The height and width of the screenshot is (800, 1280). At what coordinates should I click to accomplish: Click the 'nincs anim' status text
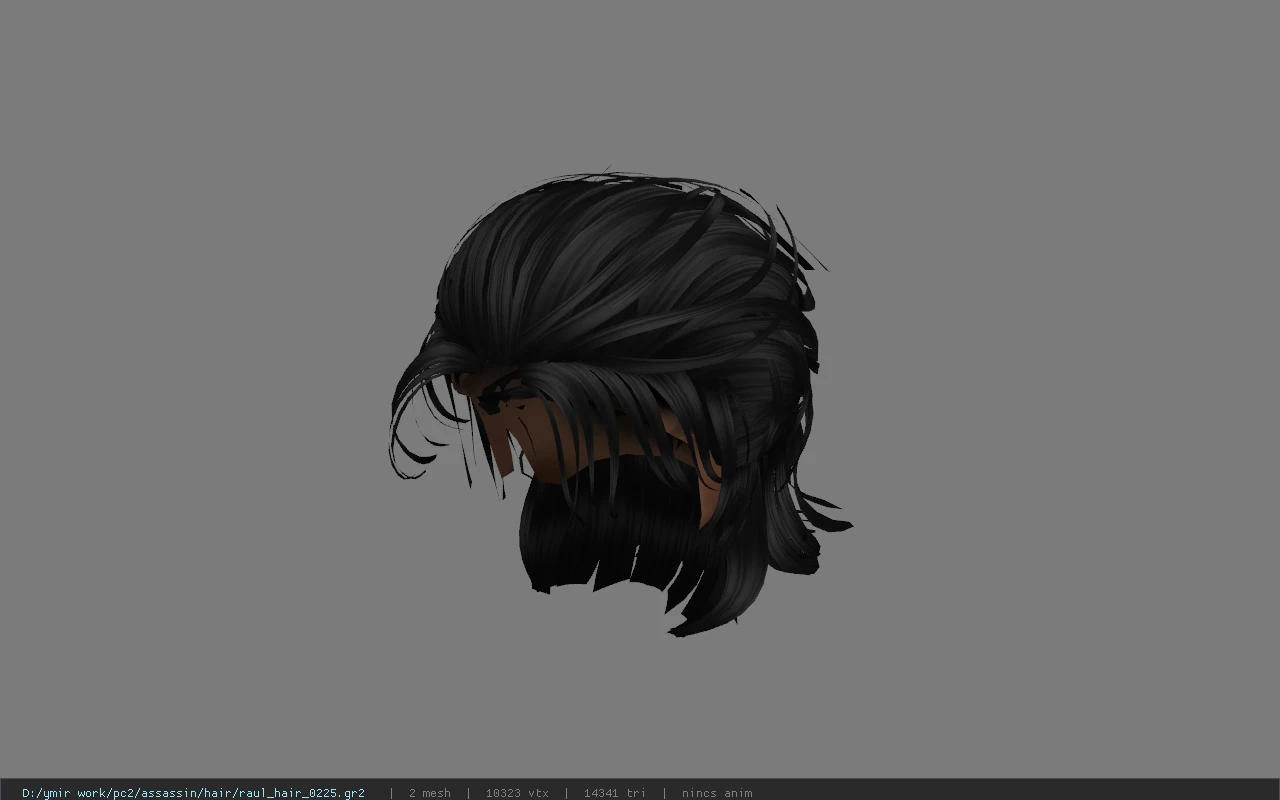tap(717, 793)
